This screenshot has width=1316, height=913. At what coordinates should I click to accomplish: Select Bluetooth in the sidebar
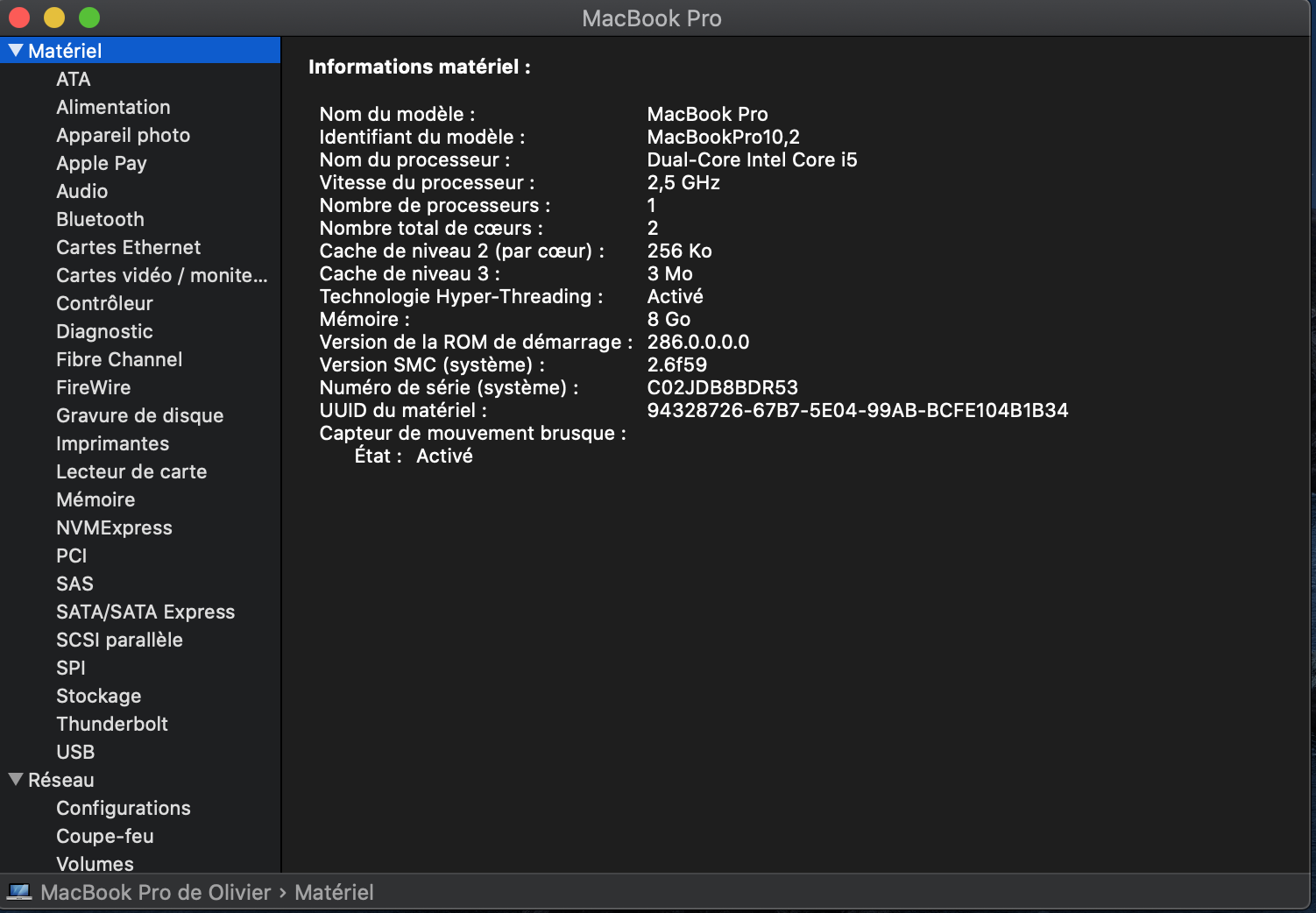click(x=100, y=219)
